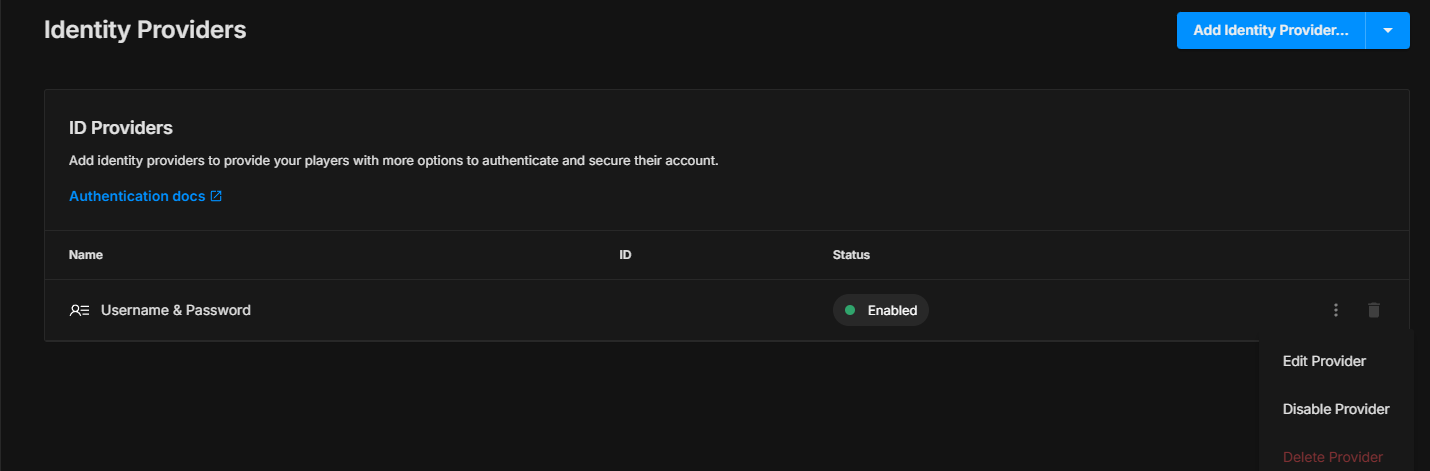Click the Identity Providers page heading
1430x471 pixels.
[x=145, y=30]
